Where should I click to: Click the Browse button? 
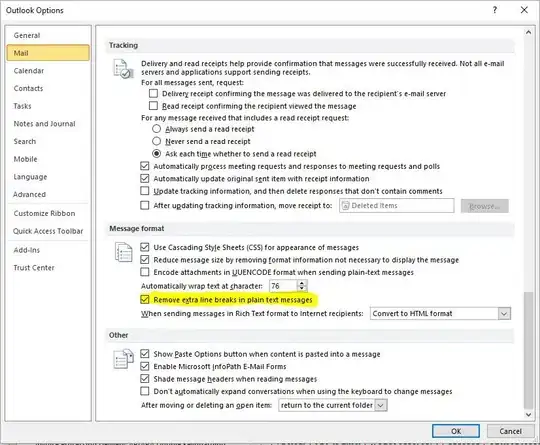(485, 206)
